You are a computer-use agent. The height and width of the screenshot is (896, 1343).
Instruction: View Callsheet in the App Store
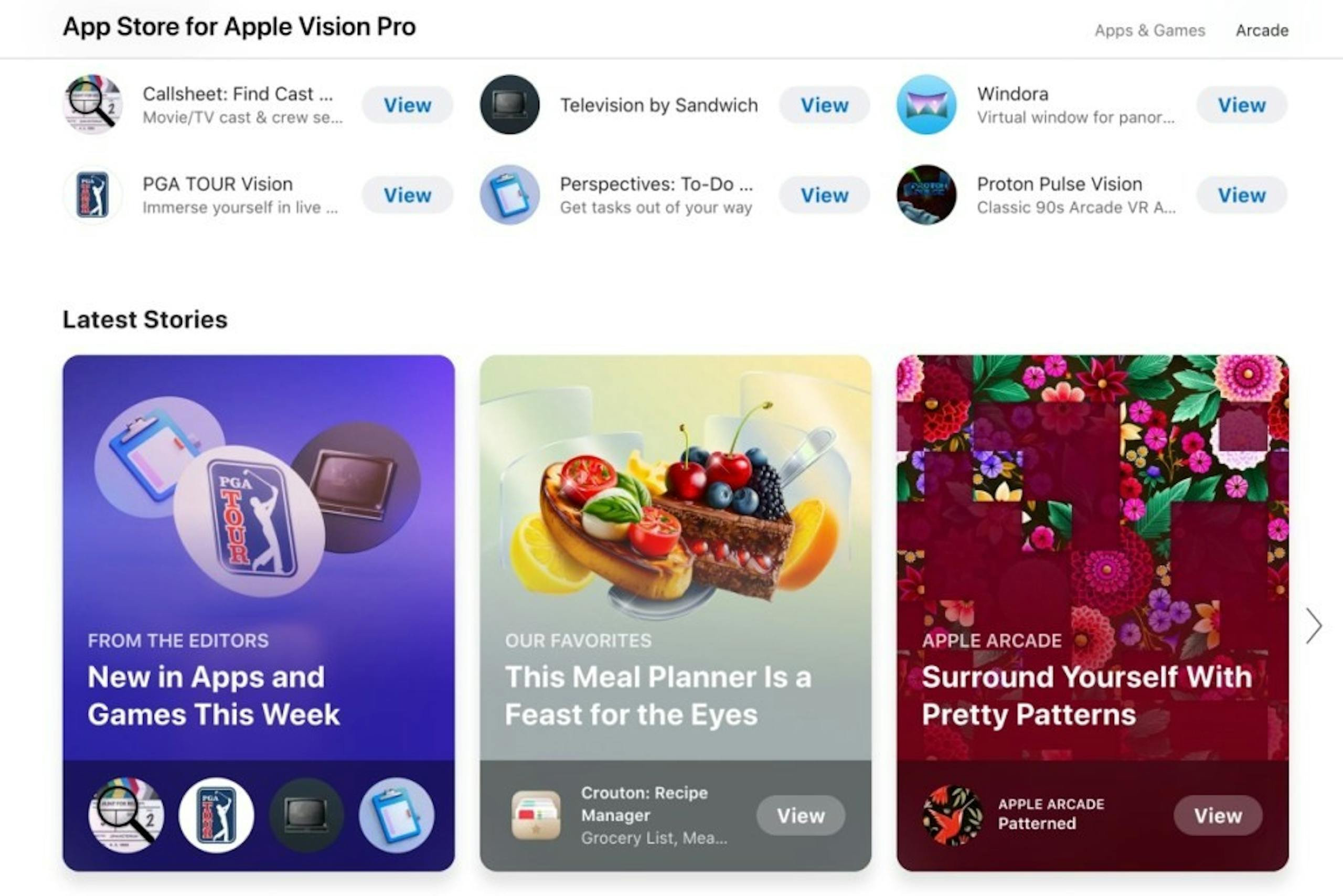(407, 105)
